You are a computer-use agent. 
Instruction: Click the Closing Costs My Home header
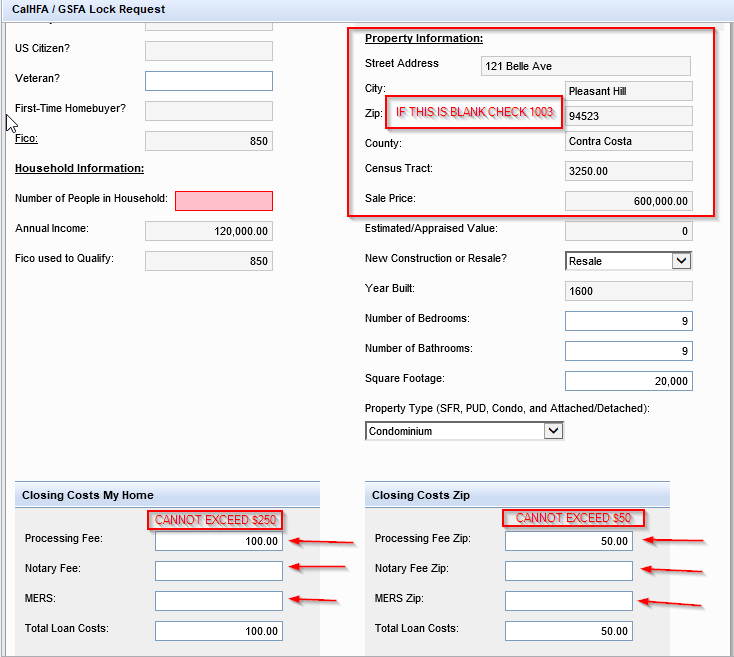pos(167,495)
